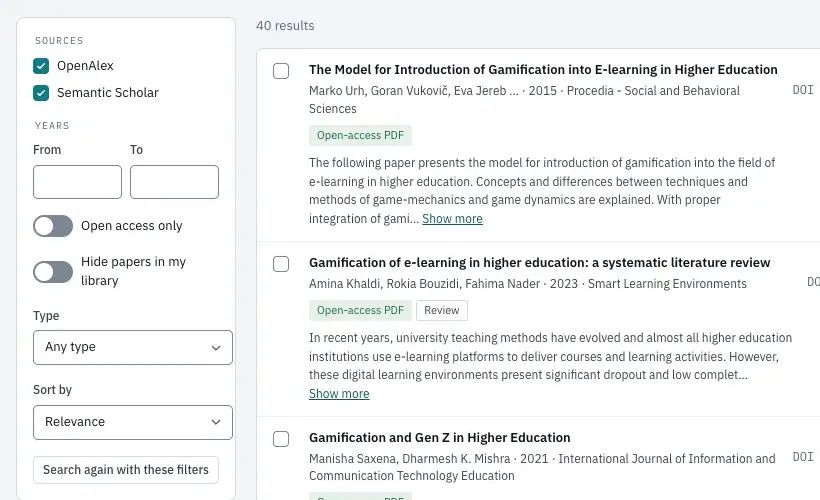The image size is (820, 500).
Task: Click the From label in Years filter
Action: pyautogui.click(x=47, y=150)
